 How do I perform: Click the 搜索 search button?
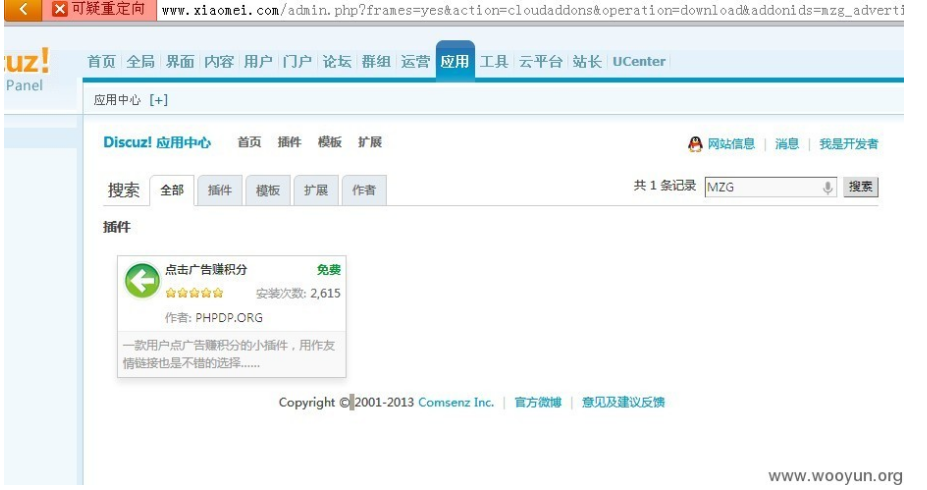pyautogui.click(x=861, y=187)
